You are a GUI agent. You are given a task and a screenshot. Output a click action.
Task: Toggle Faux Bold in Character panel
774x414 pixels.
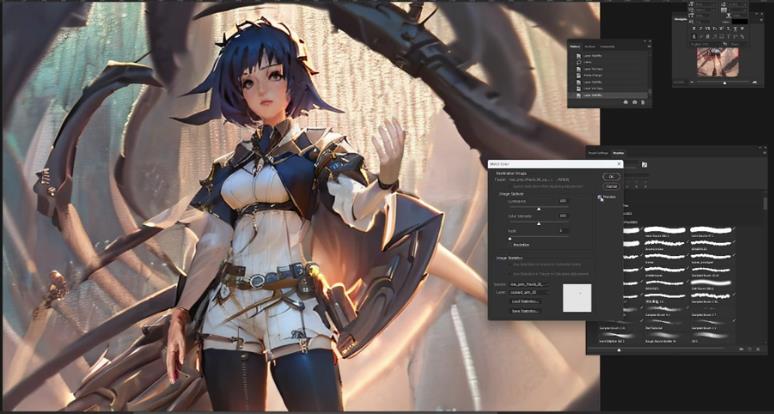pos(694,28)
